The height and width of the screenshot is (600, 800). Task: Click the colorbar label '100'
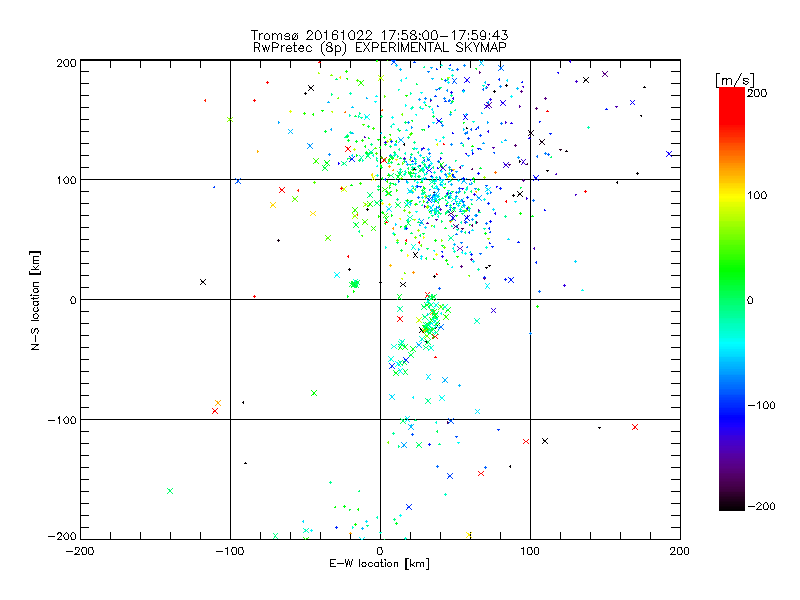point(757,195)
